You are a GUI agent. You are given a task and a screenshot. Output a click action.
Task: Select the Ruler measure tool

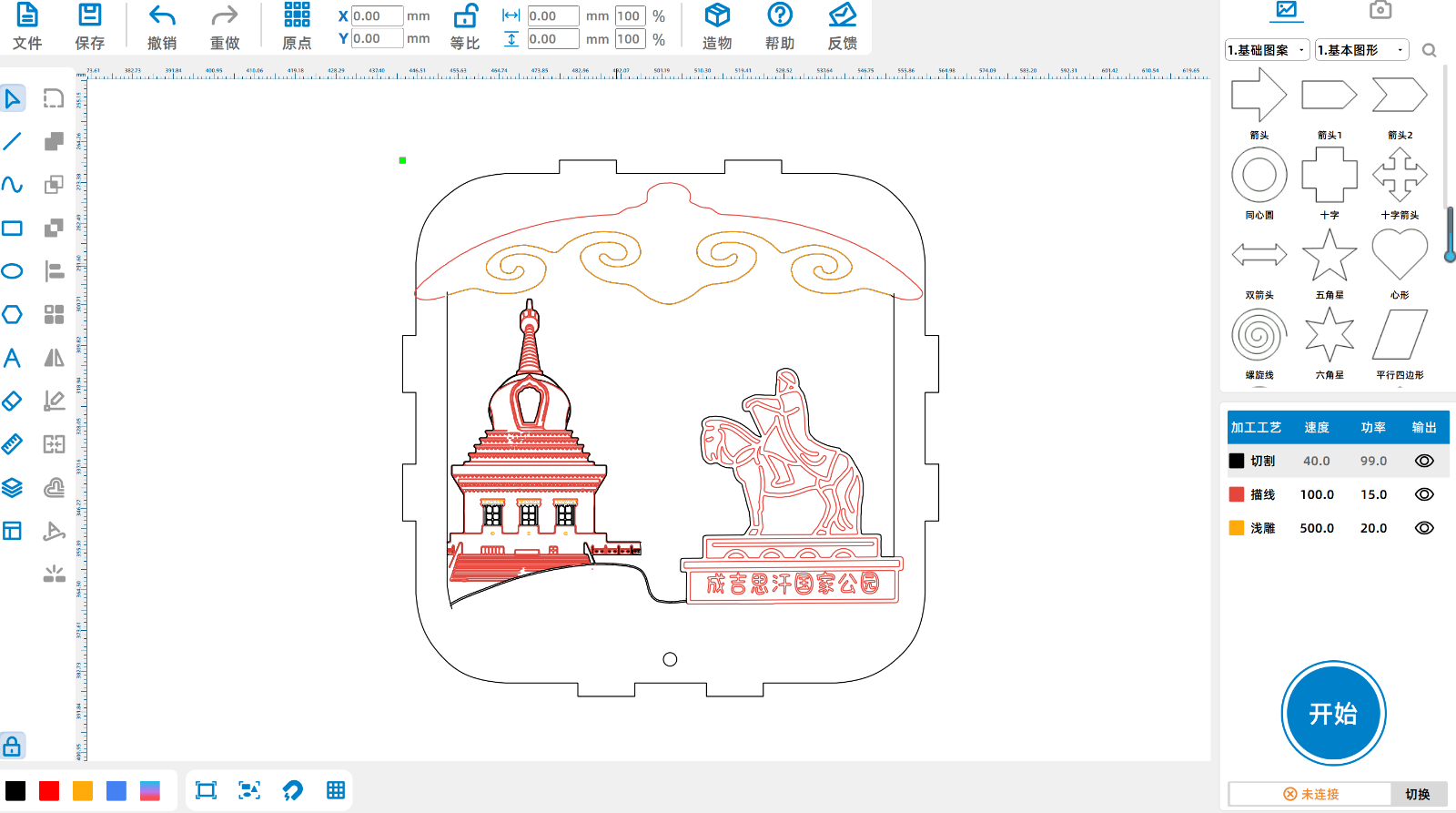13,444
